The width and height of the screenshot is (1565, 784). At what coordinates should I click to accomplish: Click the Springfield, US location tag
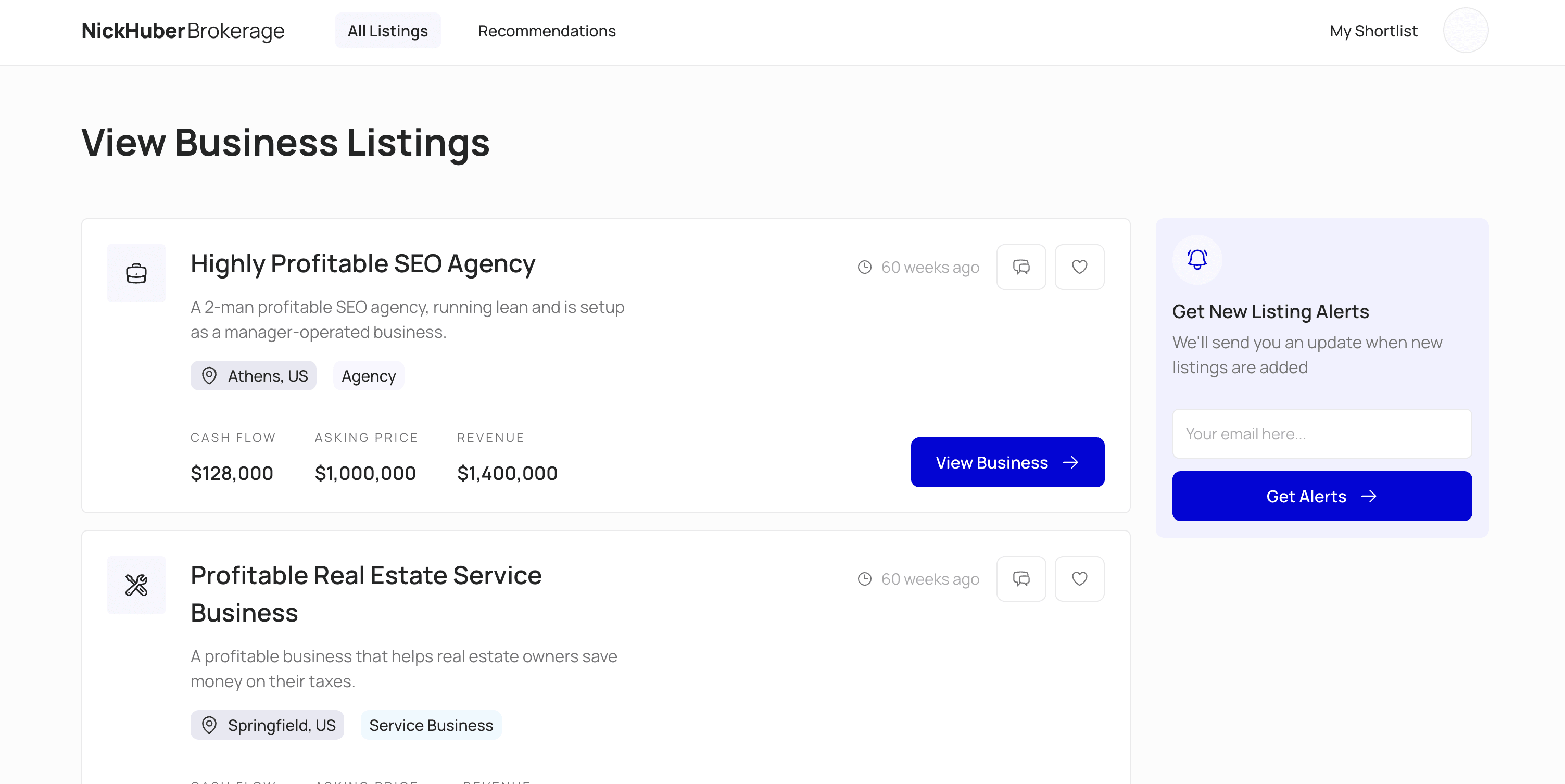267,725
